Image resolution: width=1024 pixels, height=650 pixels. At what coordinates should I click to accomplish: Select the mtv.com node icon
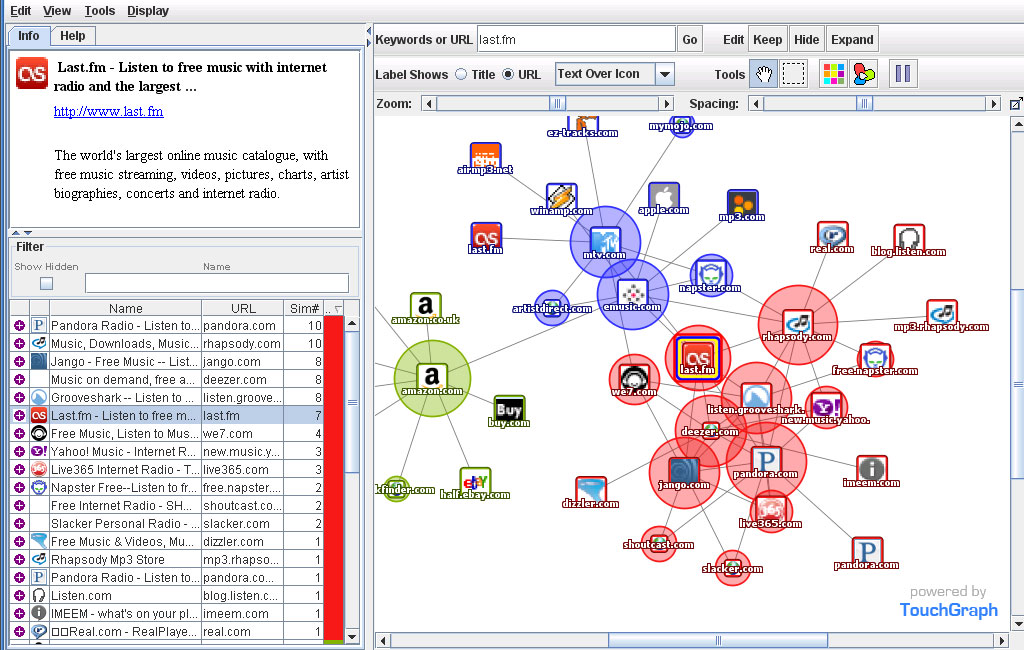click(605, 241)
